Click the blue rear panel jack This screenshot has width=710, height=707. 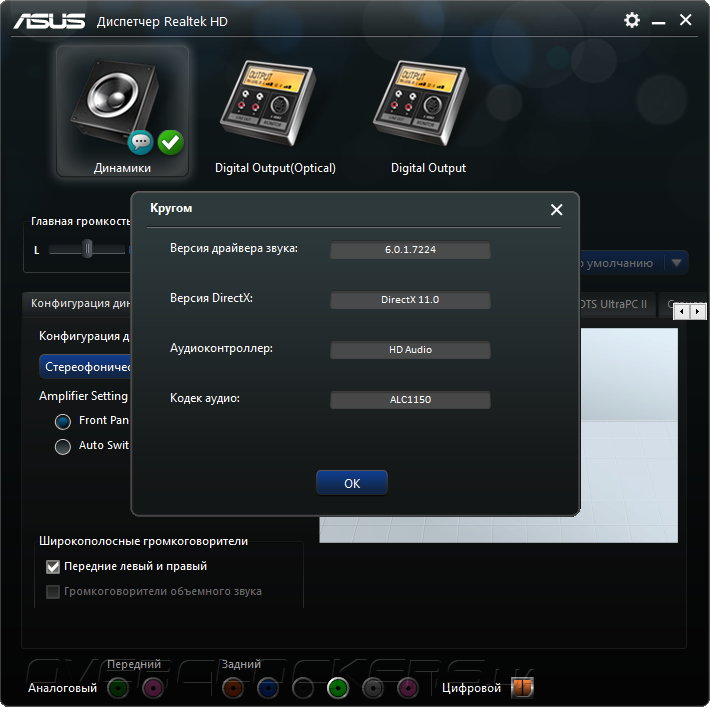coord(268,688)
